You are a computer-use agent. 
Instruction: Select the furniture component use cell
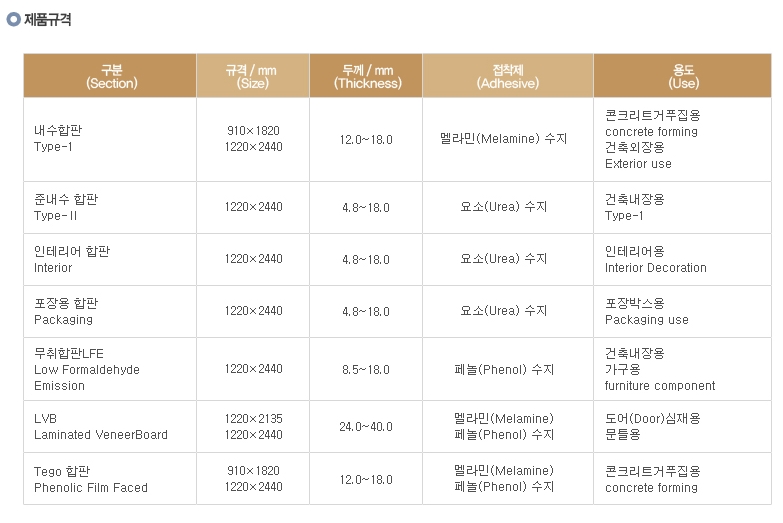click(683, 369)
